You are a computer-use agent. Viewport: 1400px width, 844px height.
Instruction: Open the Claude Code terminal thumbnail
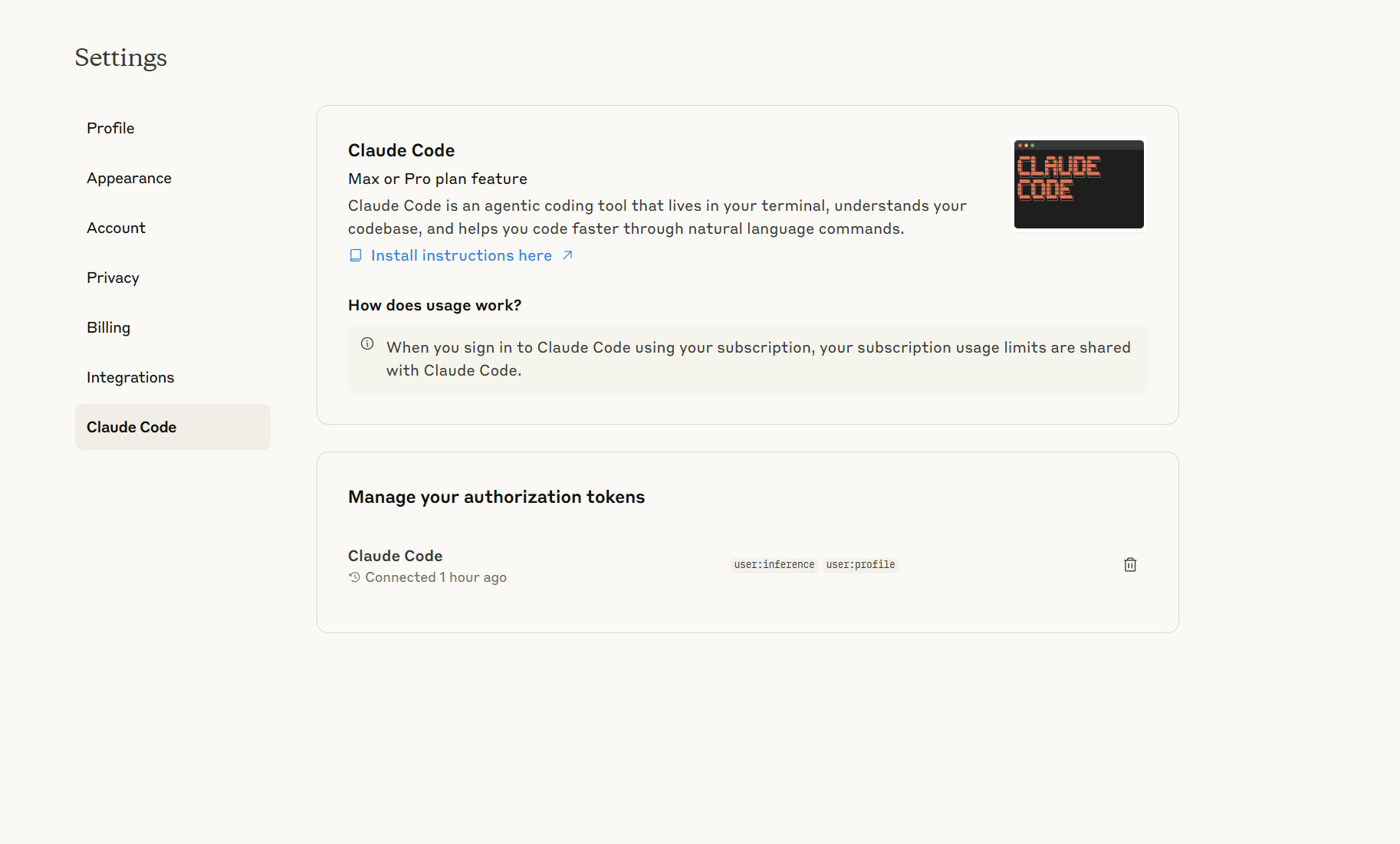point(1078,184)
